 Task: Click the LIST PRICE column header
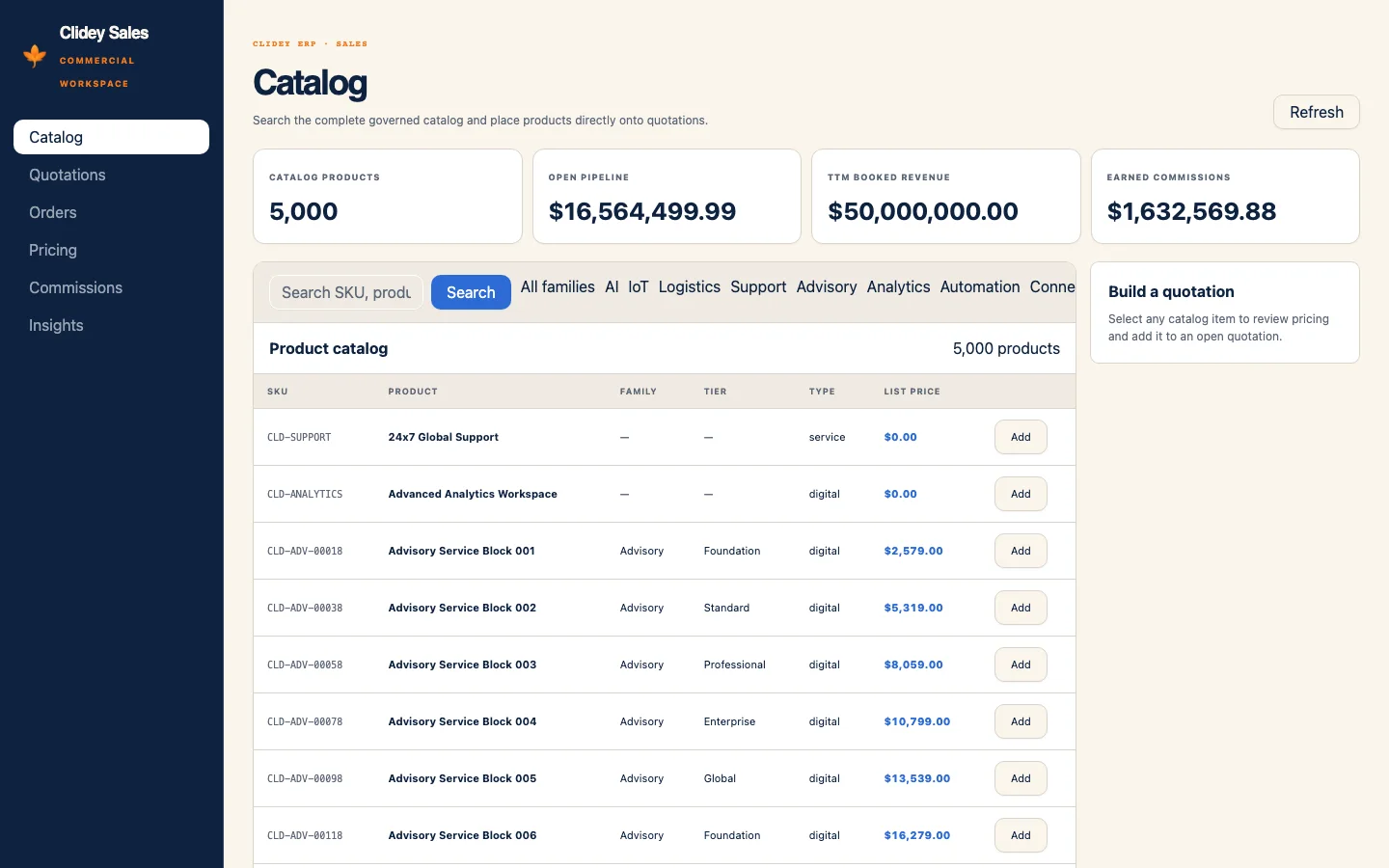click(912, 392)
